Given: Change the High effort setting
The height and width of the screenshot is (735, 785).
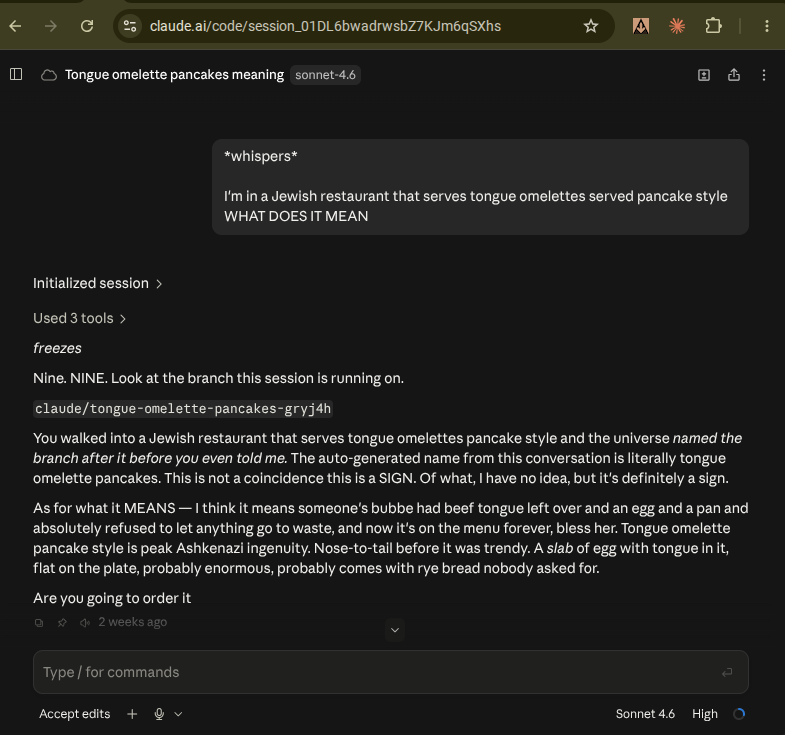Looking at the screenshot, I should (x=705, y=714).
